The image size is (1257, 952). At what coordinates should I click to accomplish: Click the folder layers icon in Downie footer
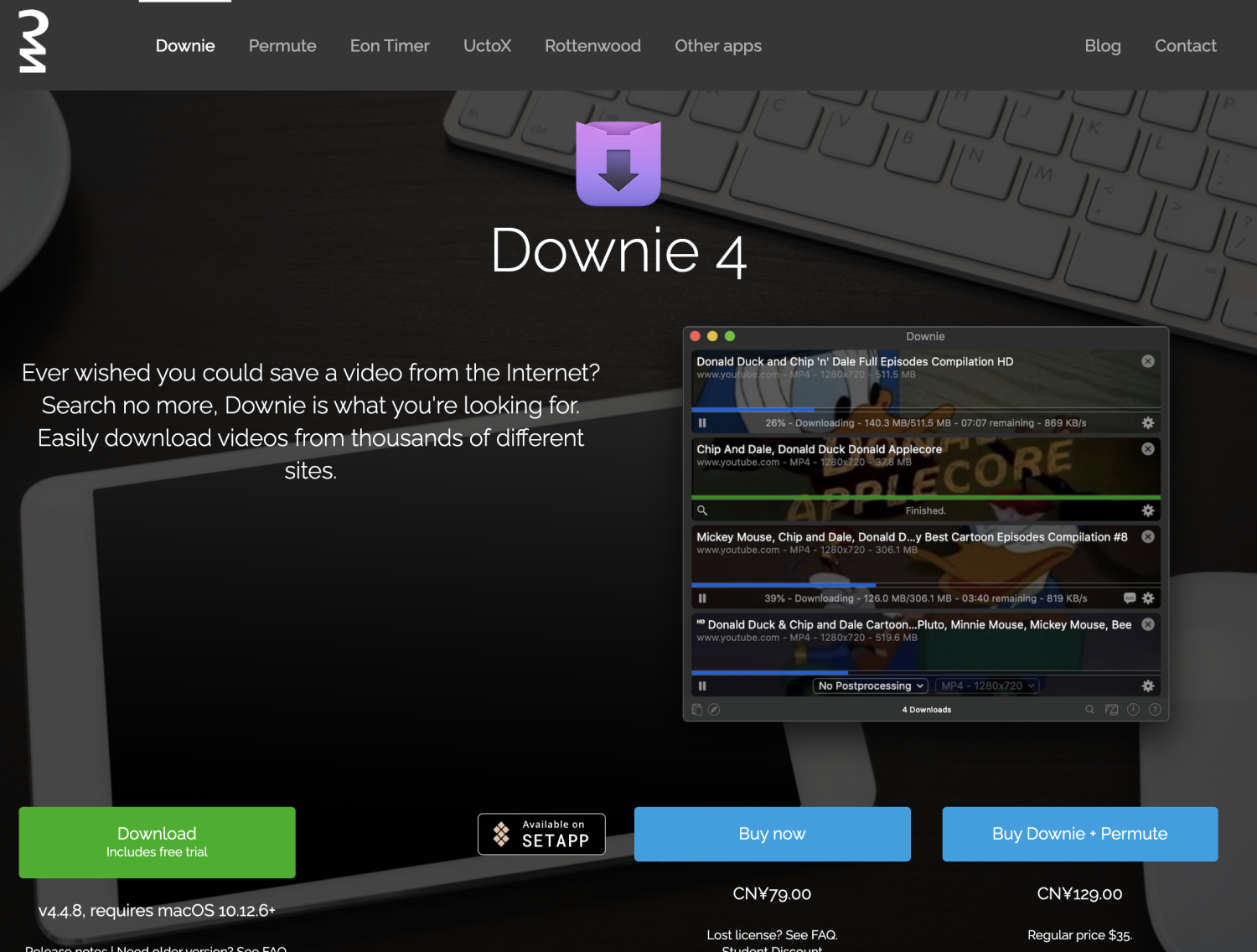(x=1112, y=710)
